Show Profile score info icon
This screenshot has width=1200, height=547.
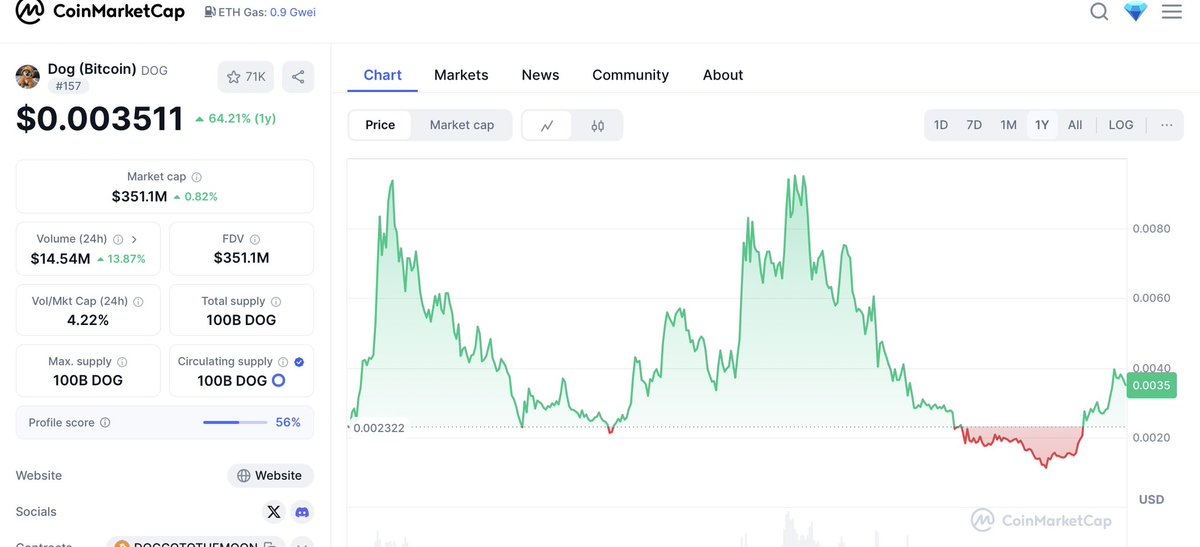tap(105, 423)
